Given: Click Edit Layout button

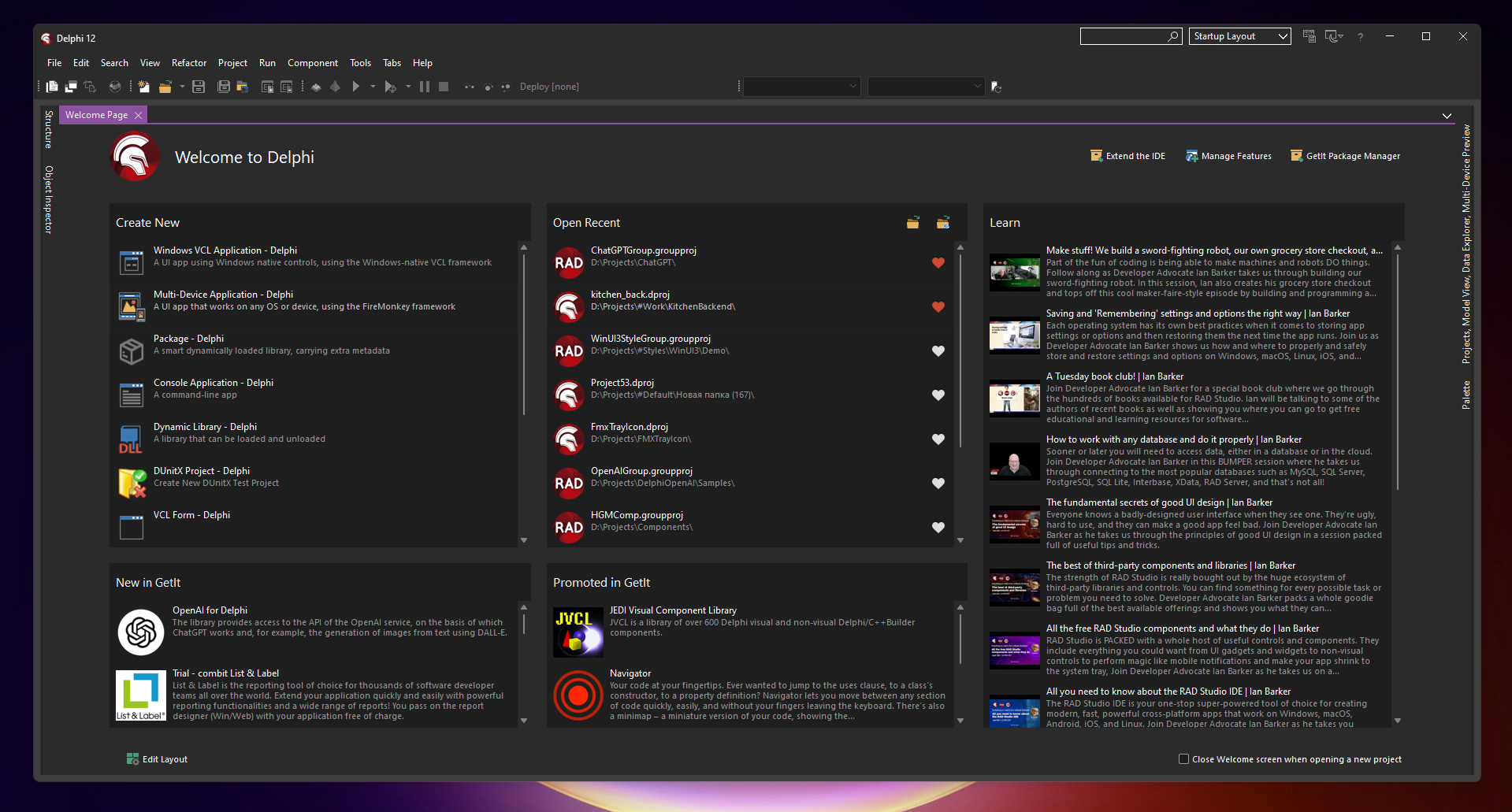Looking at the screenshot, I should [x=157, y=759].
